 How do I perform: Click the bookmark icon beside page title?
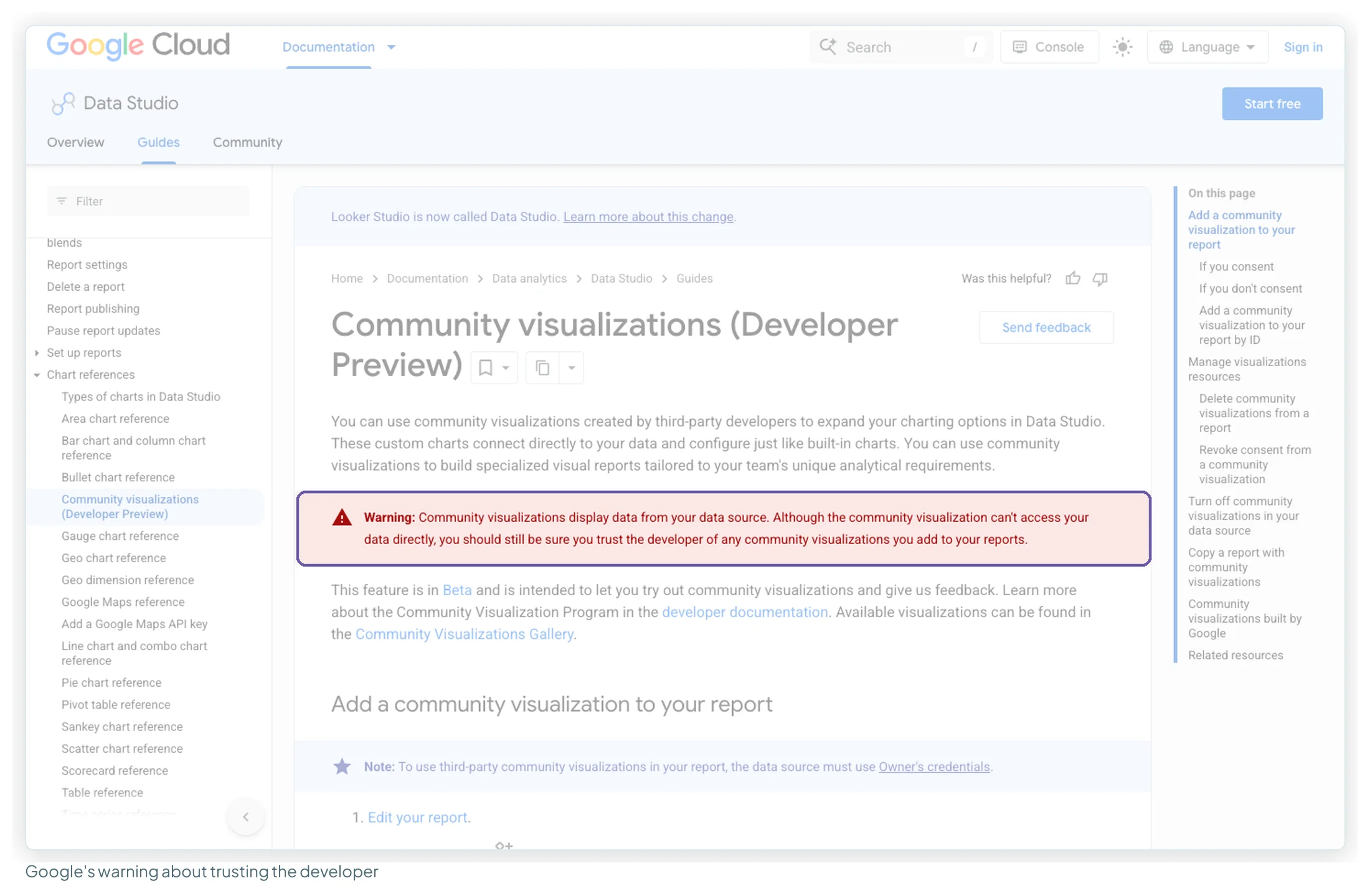(x=486, y=368)
